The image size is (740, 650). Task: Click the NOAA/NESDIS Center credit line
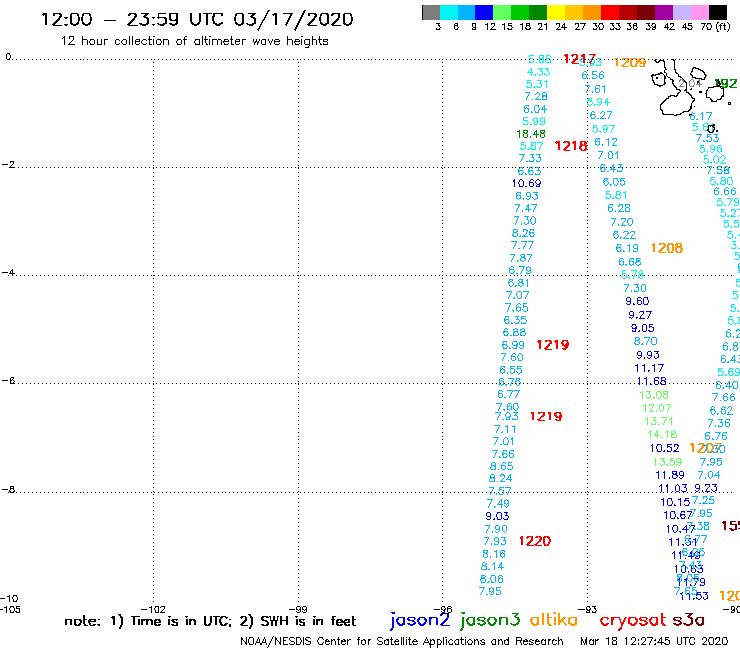[402, 641]
